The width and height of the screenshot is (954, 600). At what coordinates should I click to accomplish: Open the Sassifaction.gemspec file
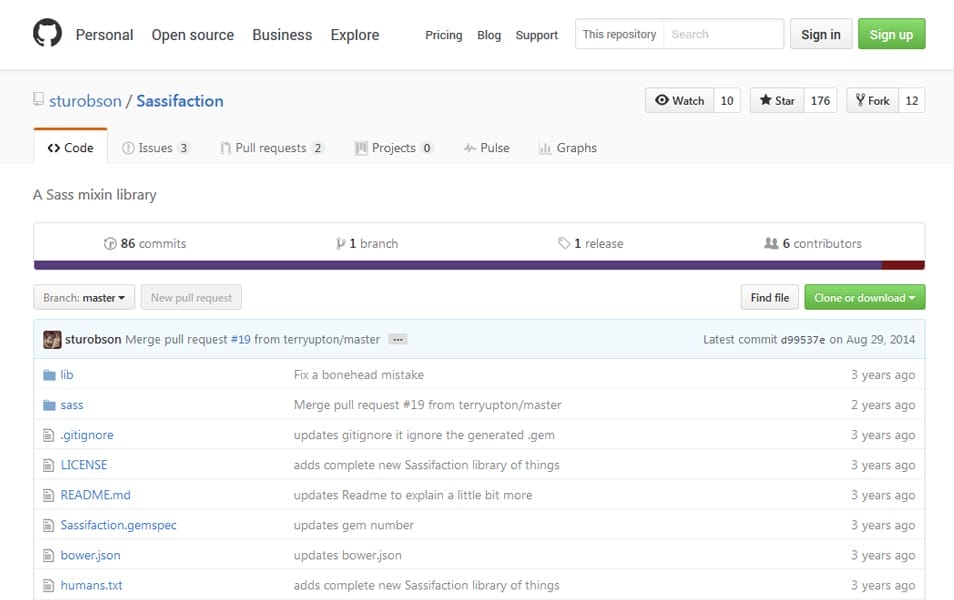119,525
